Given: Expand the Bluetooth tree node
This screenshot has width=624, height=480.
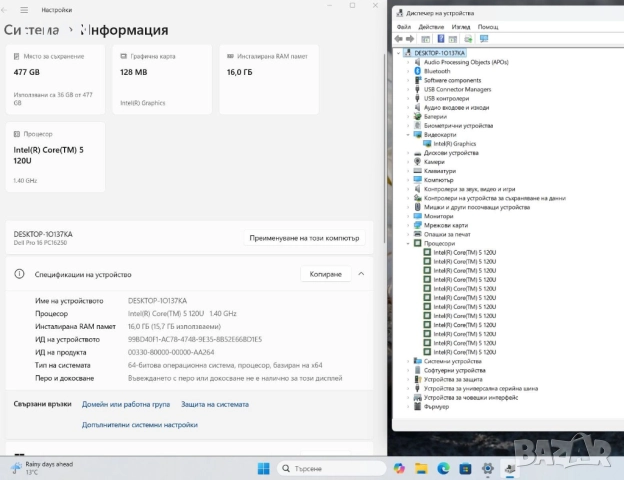Looking at the screenshot, I should [408, 71].
